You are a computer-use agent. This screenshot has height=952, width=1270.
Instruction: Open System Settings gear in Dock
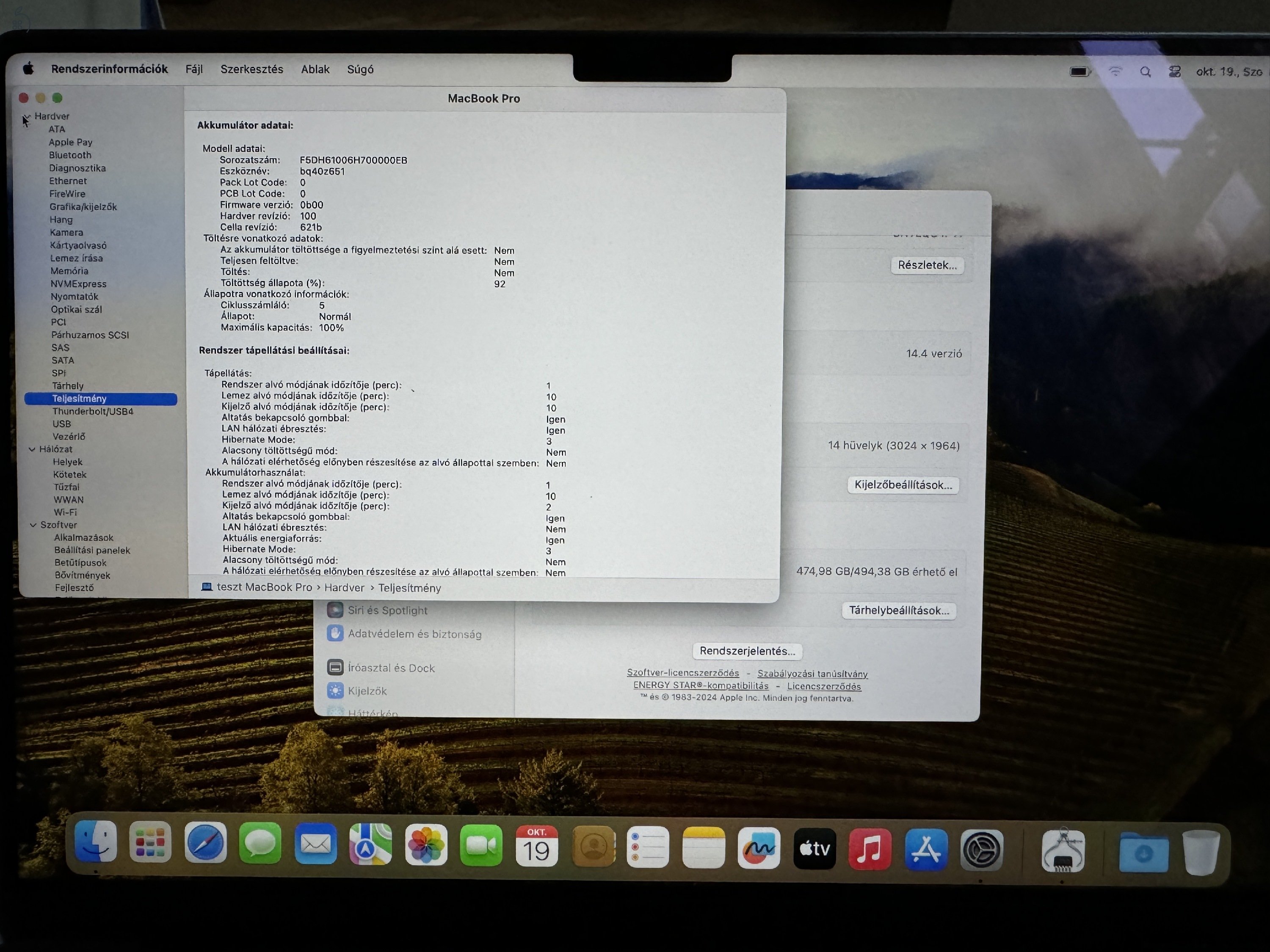pyautogui.click(x=982, y=851)
